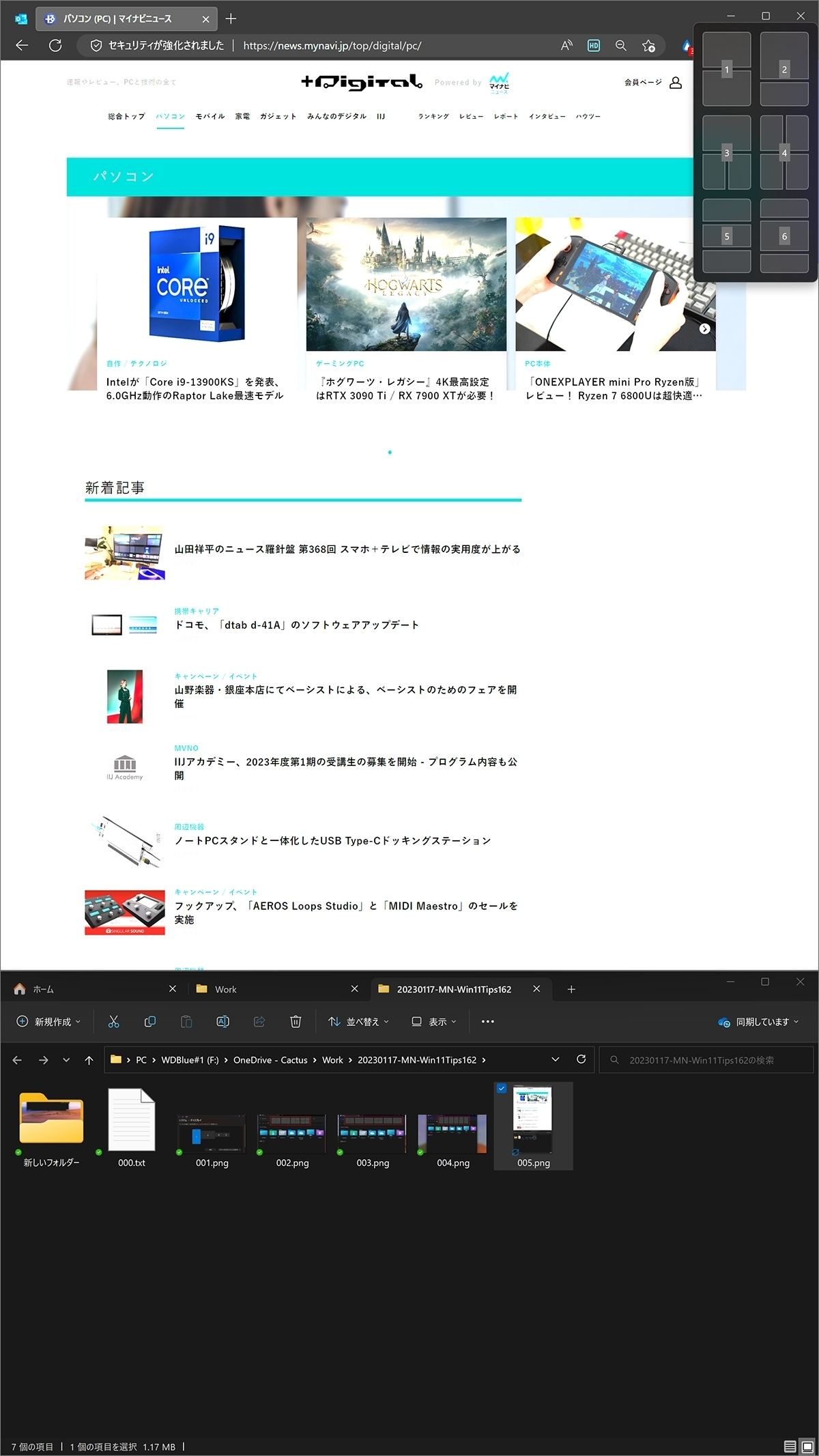Image resolution: width=819 pixels, height=1456 pixels.
Task: Cut the selected file in Explorer toolbar
Action: click(114, 1021)
